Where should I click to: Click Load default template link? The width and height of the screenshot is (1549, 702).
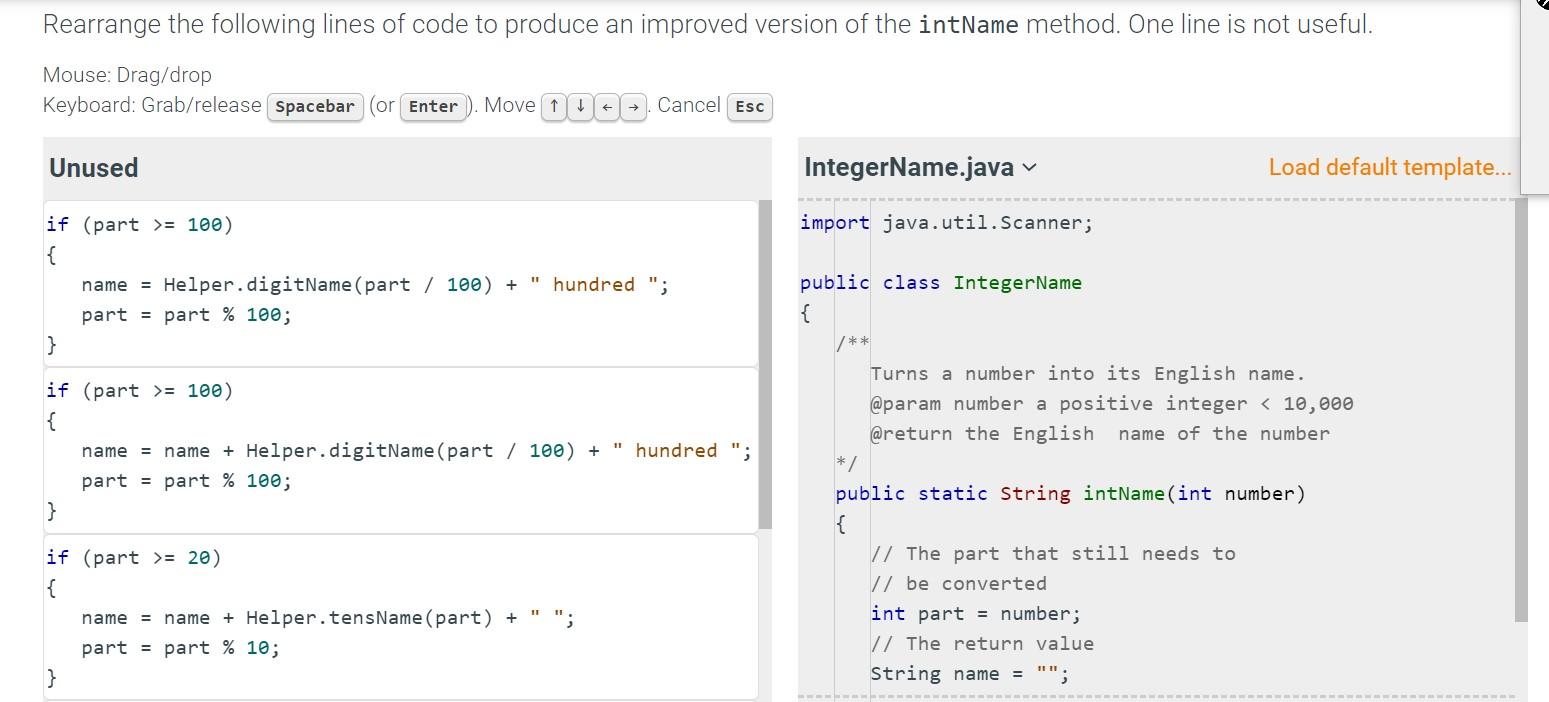coord(1390,167)
